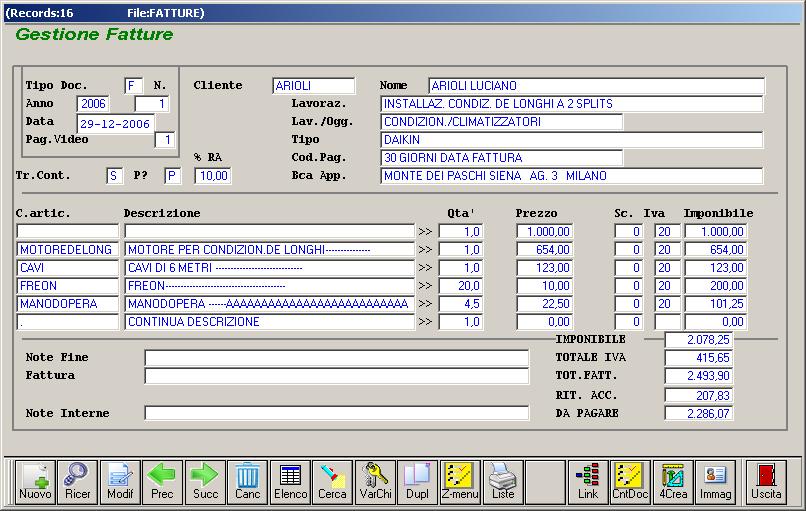Select the Tipo field DAIKIN

tap(572, 140)
